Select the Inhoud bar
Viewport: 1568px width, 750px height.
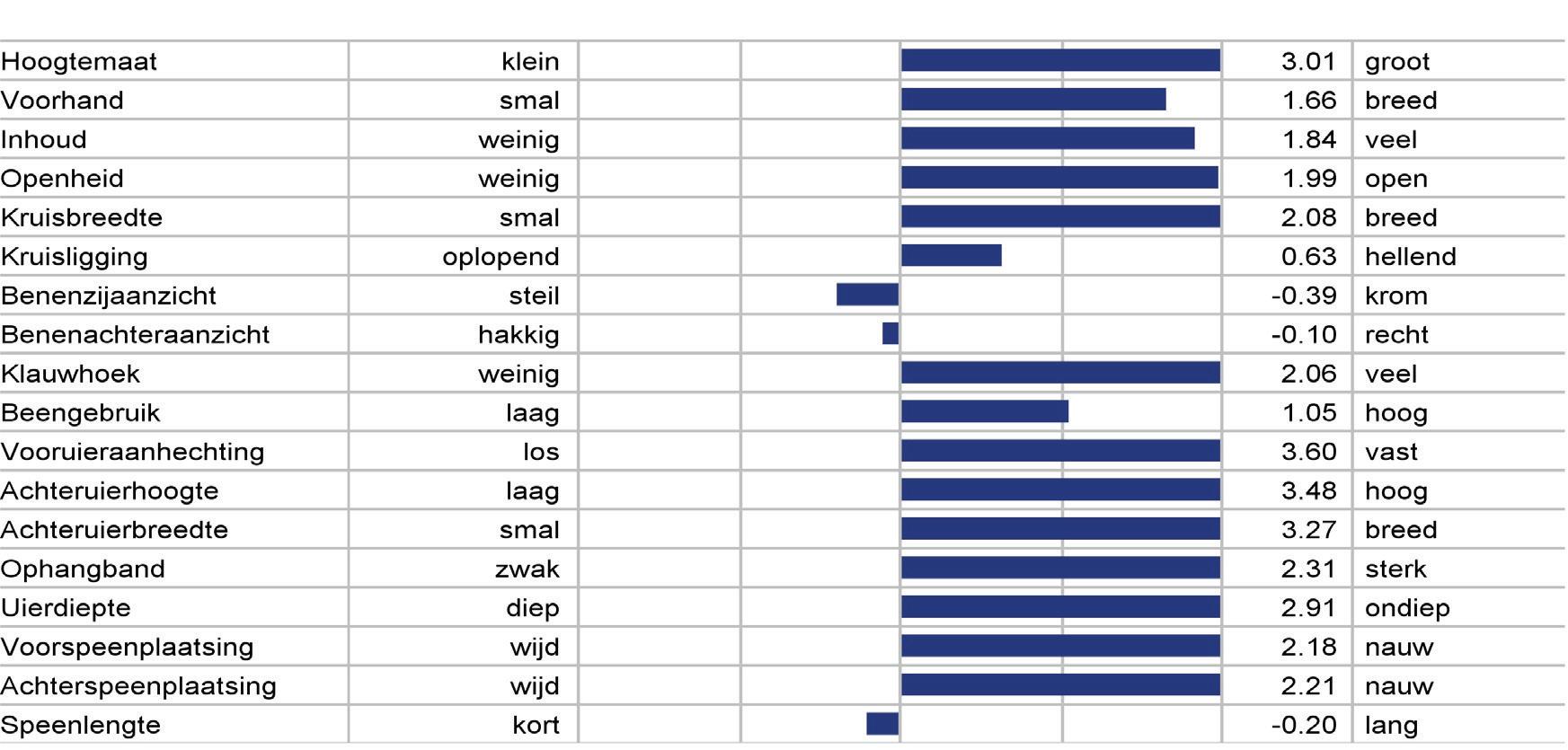(x=1048, y=138)
